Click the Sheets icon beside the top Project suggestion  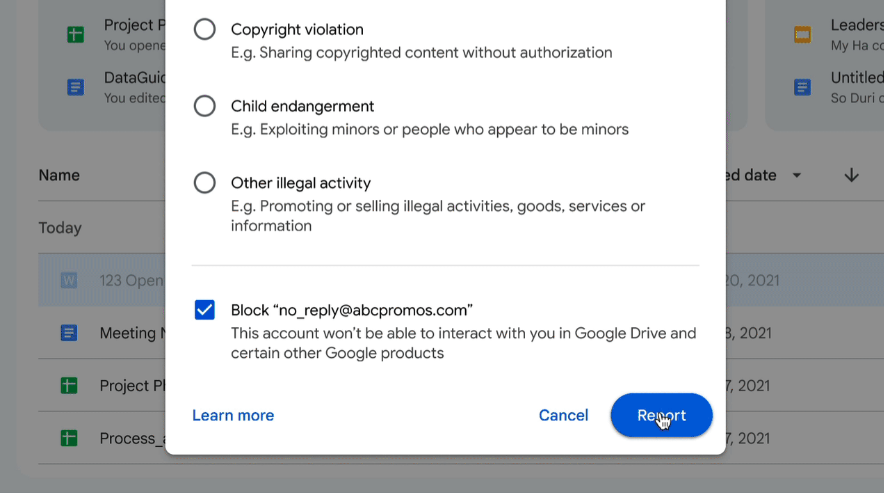click(75, 34)
